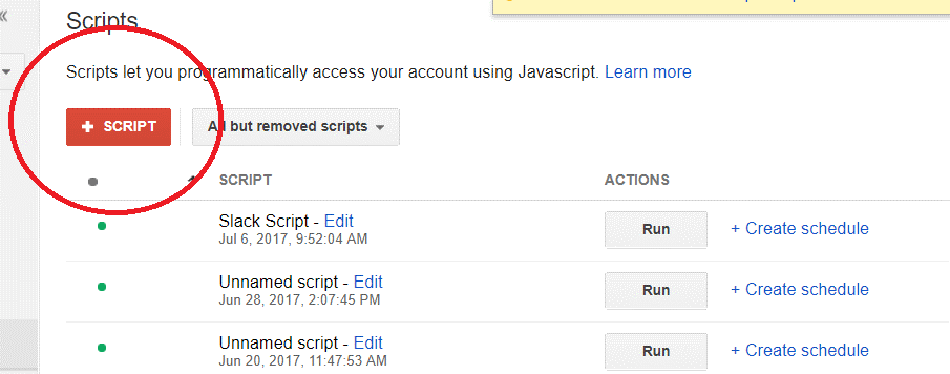Click green status dot of Slack Script
The image size is (950, 374).
[102, 226]
